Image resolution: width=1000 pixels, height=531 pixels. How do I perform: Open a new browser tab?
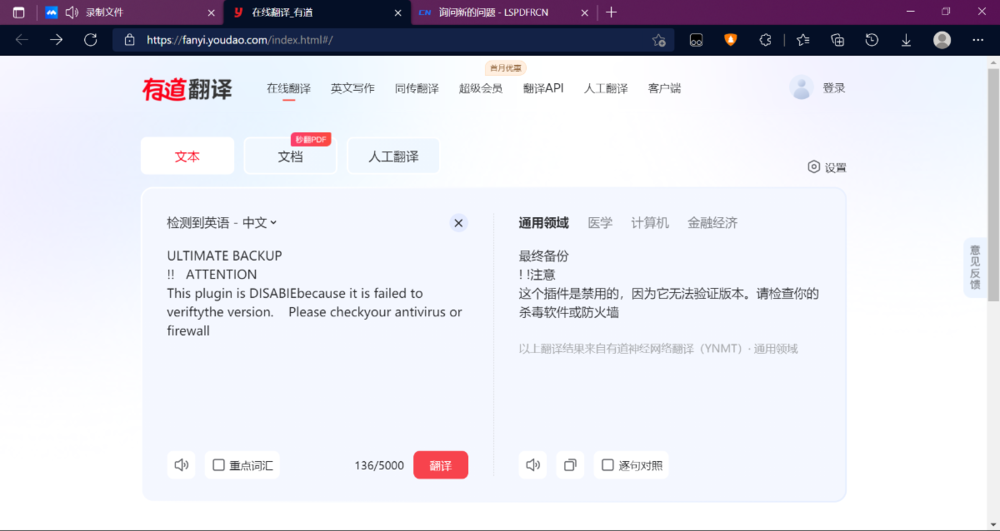coord(611,12)
